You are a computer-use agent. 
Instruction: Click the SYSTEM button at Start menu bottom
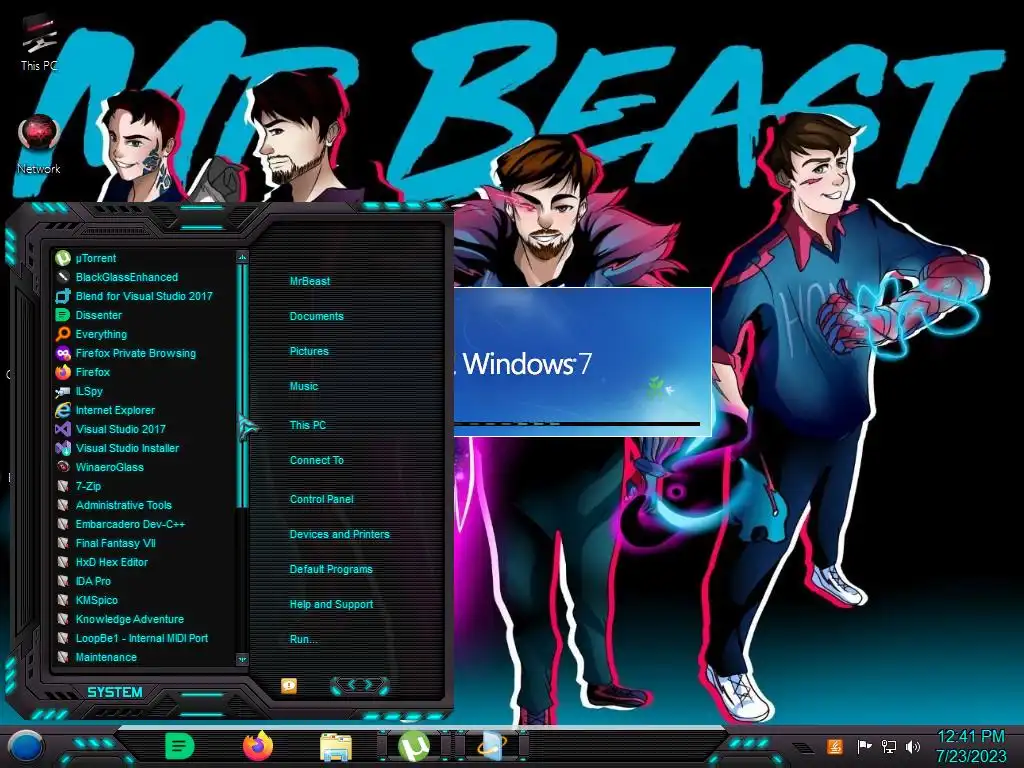point(115,692)
